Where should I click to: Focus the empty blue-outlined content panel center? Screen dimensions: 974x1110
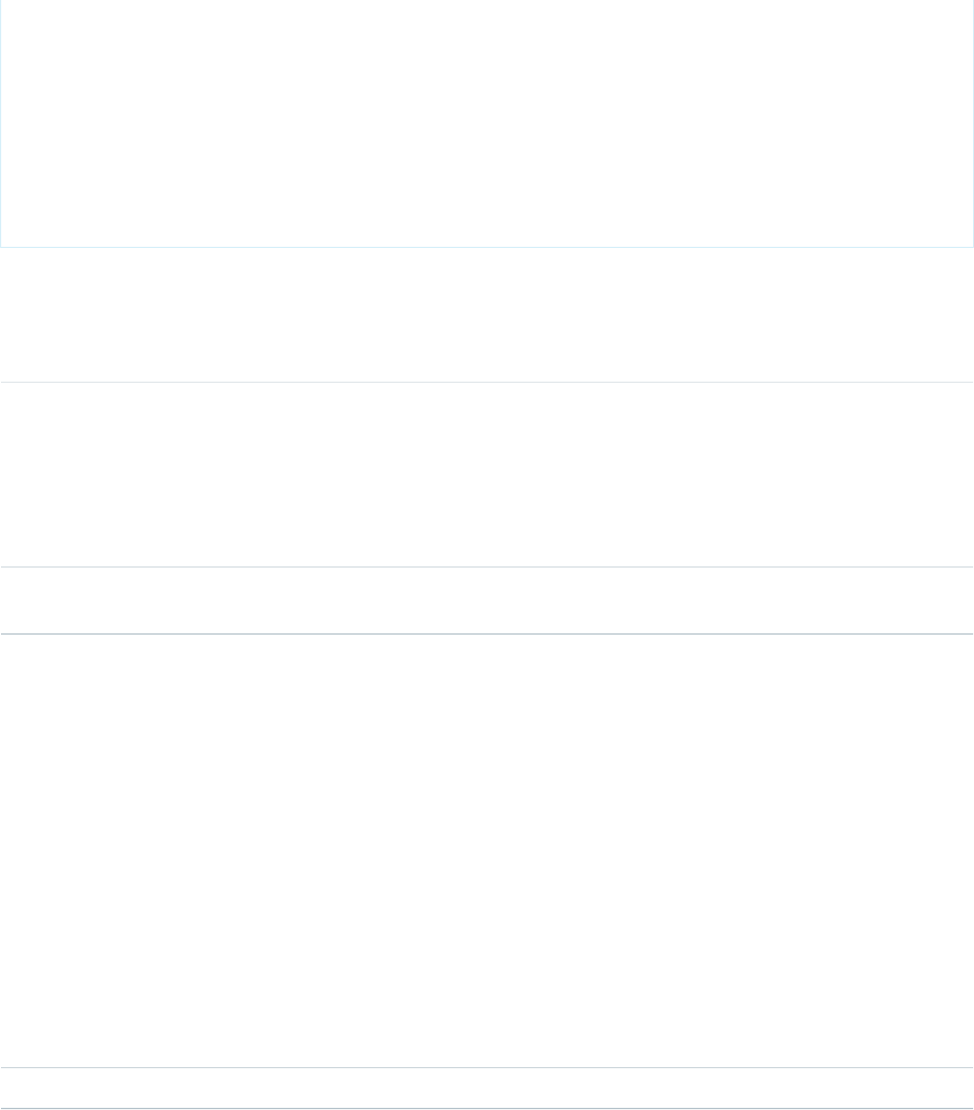point(487,123)
